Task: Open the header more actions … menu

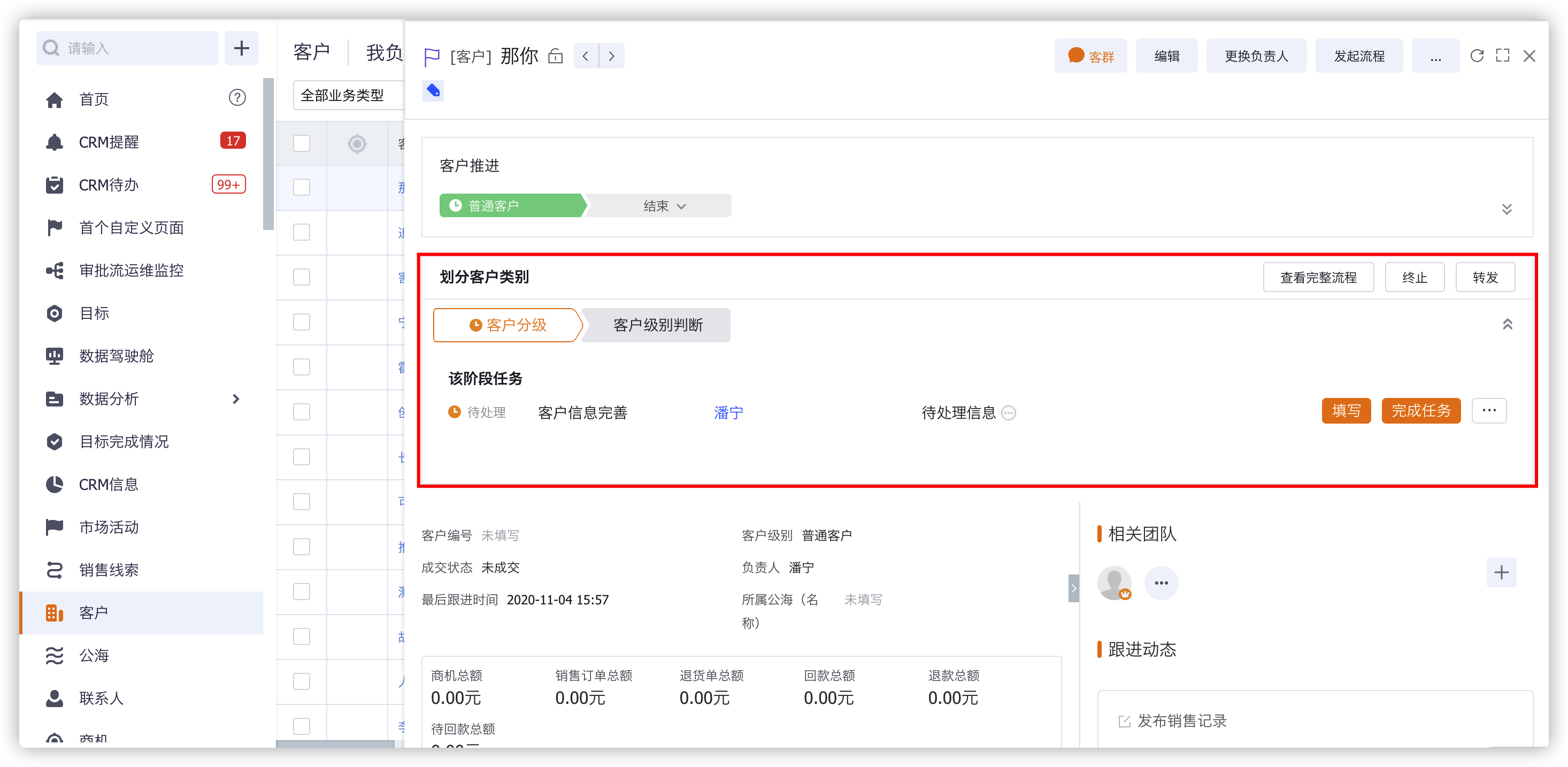Action: click(x=1435, y=56)
